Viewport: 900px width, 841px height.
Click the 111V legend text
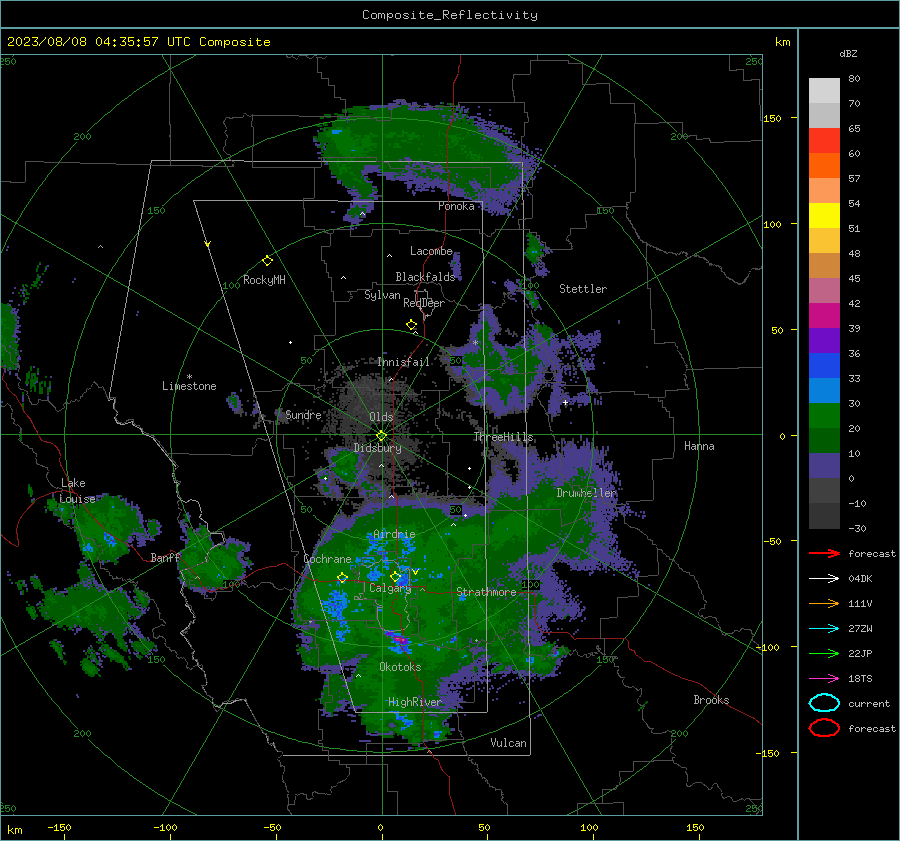click(x=860, y=603)
